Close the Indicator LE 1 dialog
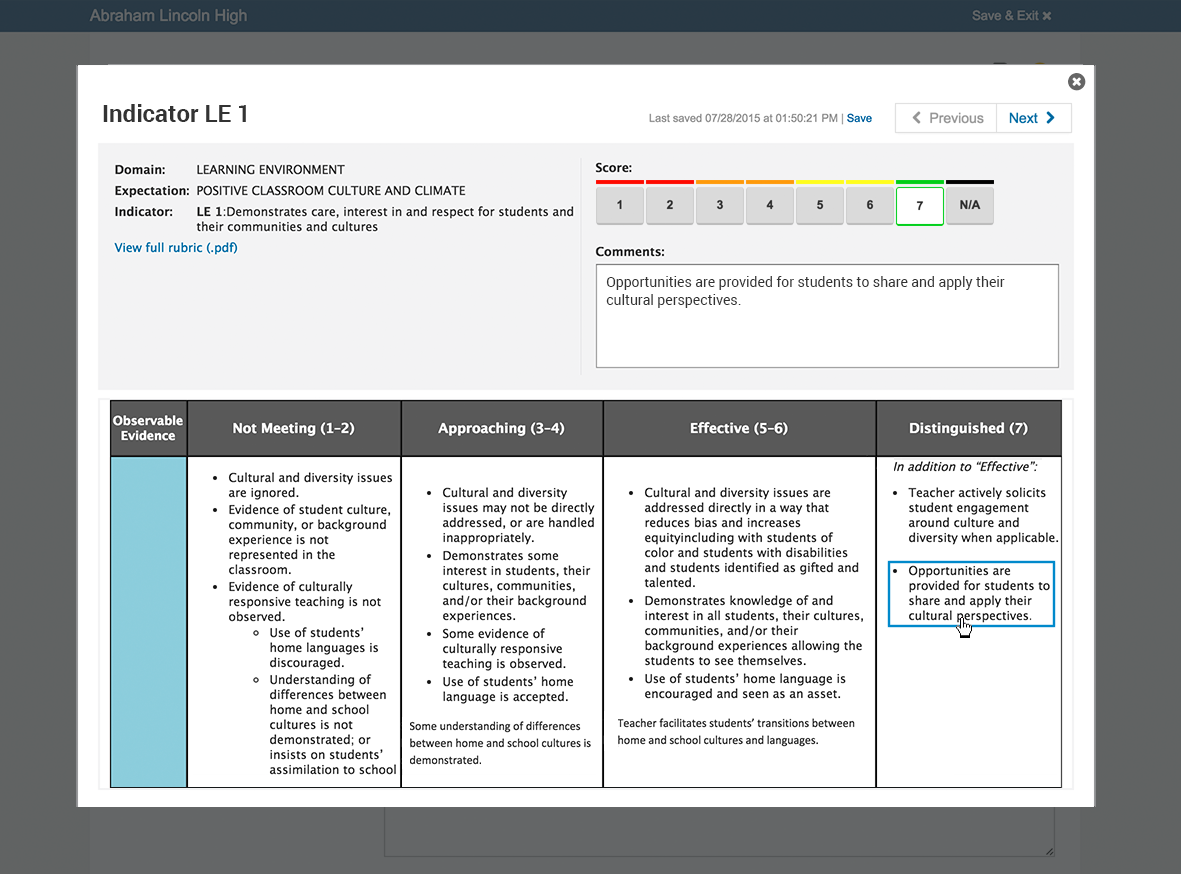This screenshot has width=1181, height=874. pyautogui.click(x=1076, y=81)
